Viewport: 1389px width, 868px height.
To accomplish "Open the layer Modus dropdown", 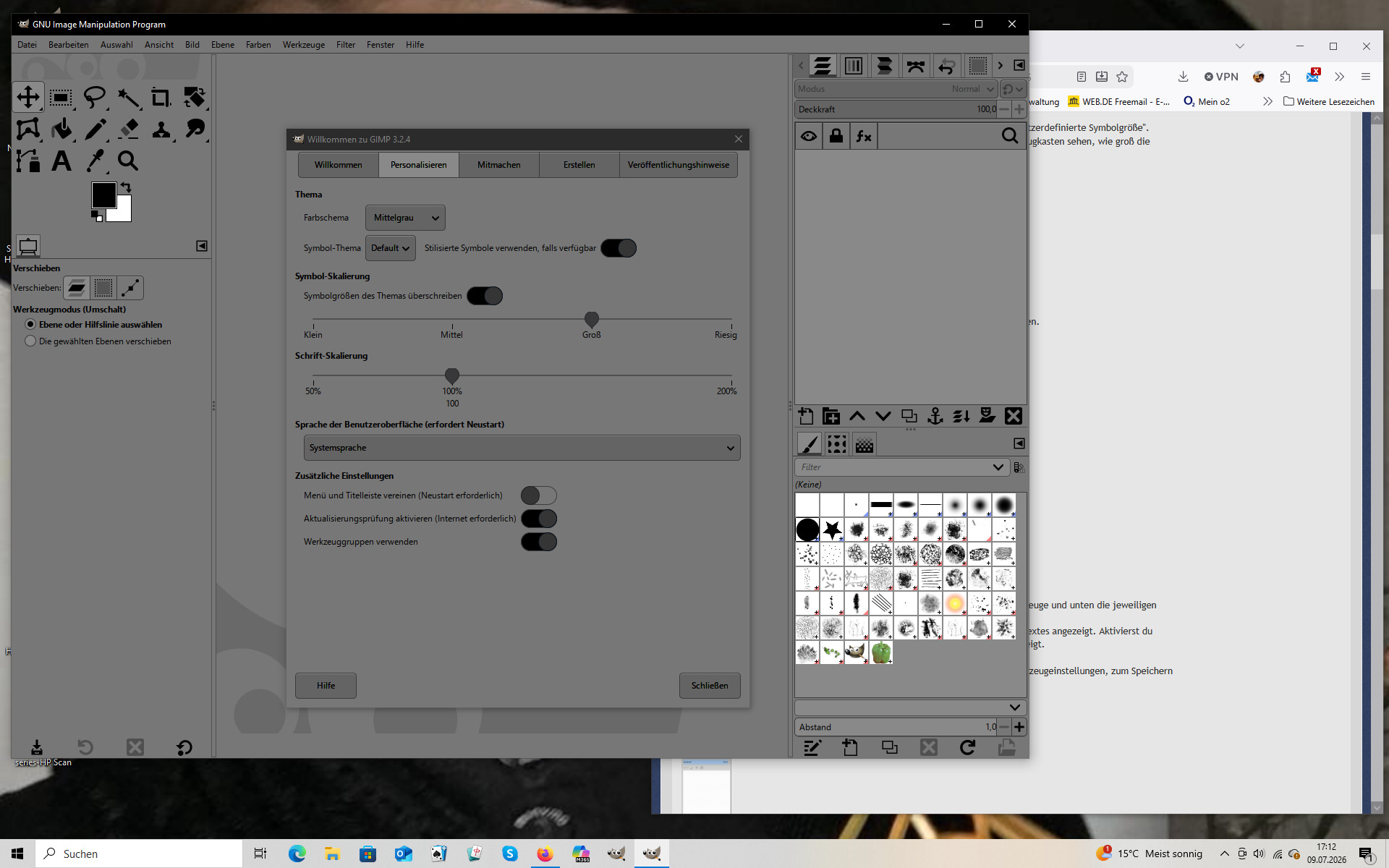I will coord(896,89).
